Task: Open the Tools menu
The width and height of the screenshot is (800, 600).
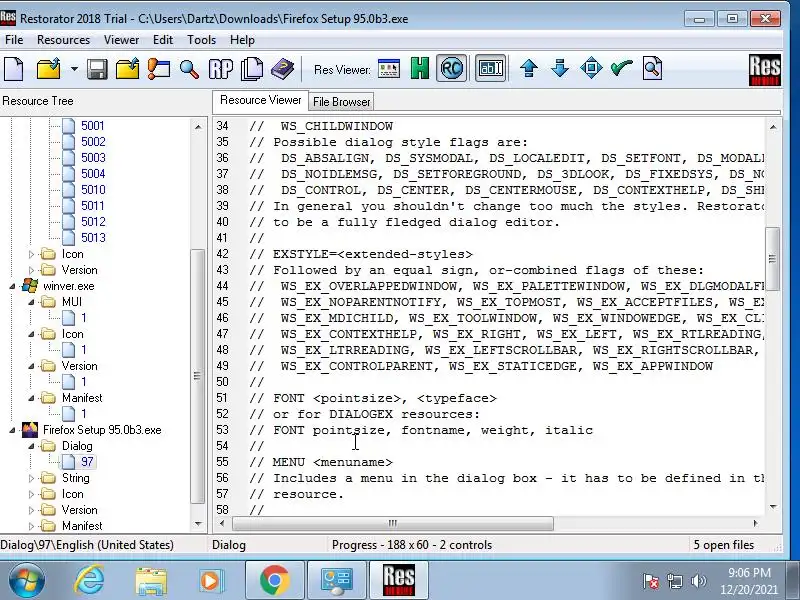Action: [x=202, y=40]
